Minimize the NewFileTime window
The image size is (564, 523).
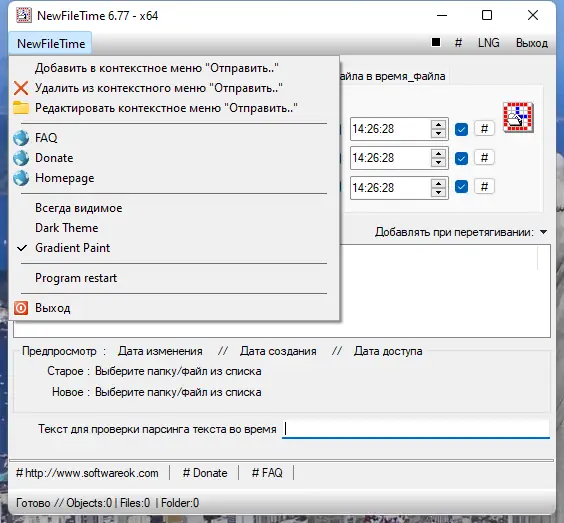click(442, 15)
